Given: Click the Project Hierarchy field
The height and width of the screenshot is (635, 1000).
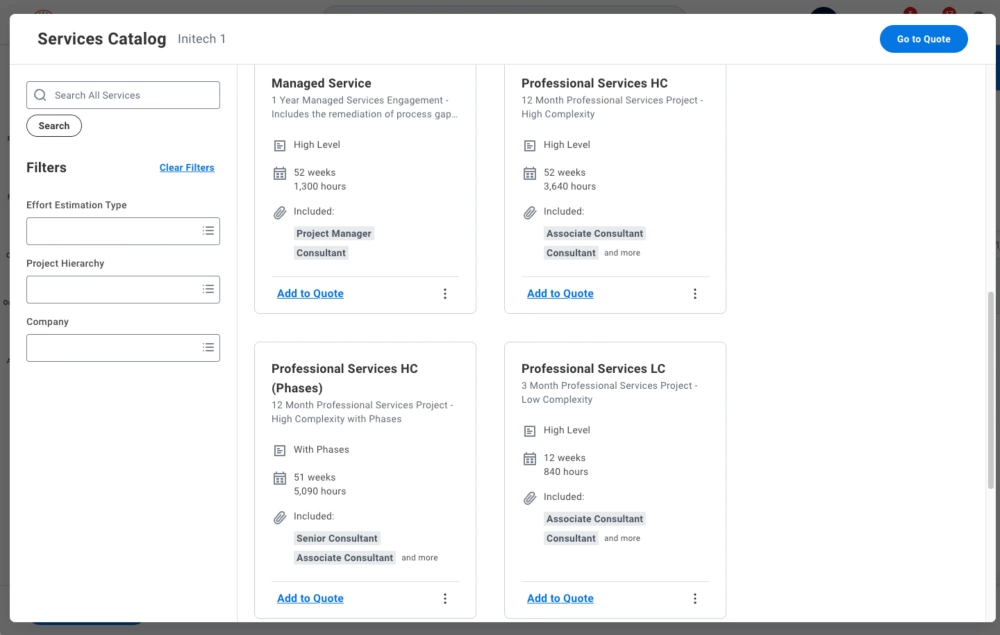Looking at the screenshot, I should [112, 289].
